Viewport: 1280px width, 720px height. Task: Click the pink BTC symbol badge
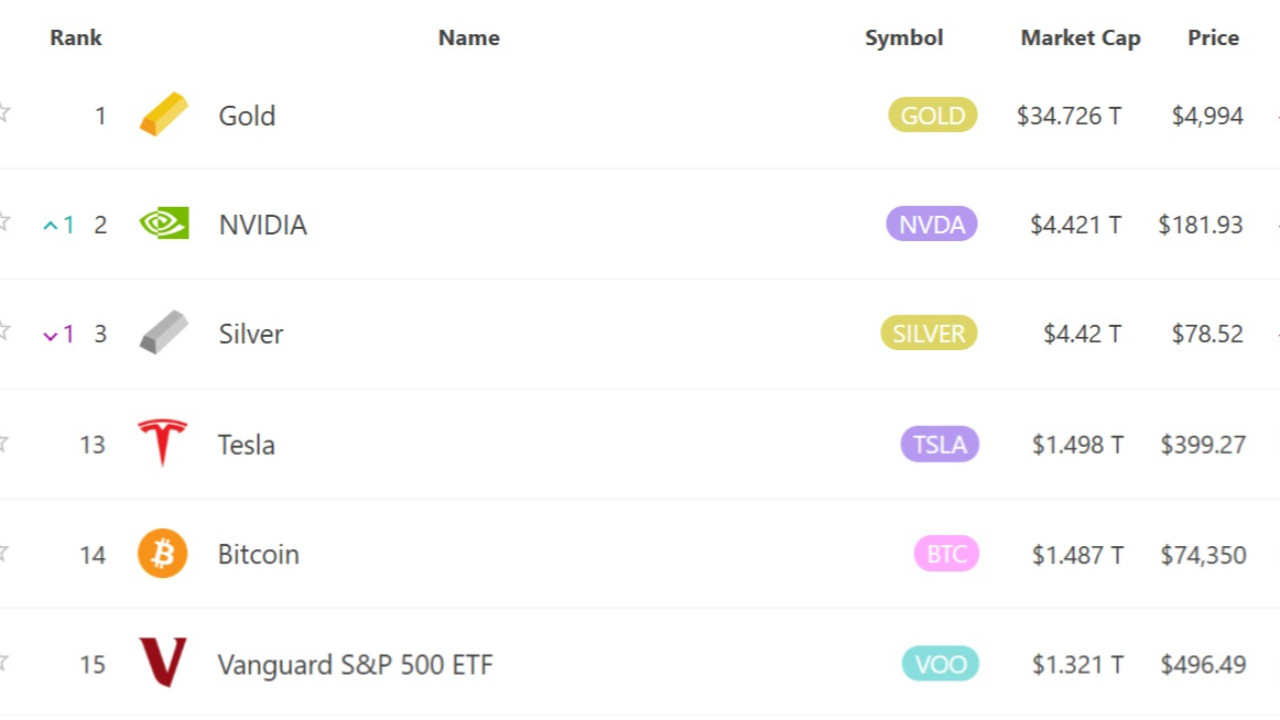click(946, 554)
